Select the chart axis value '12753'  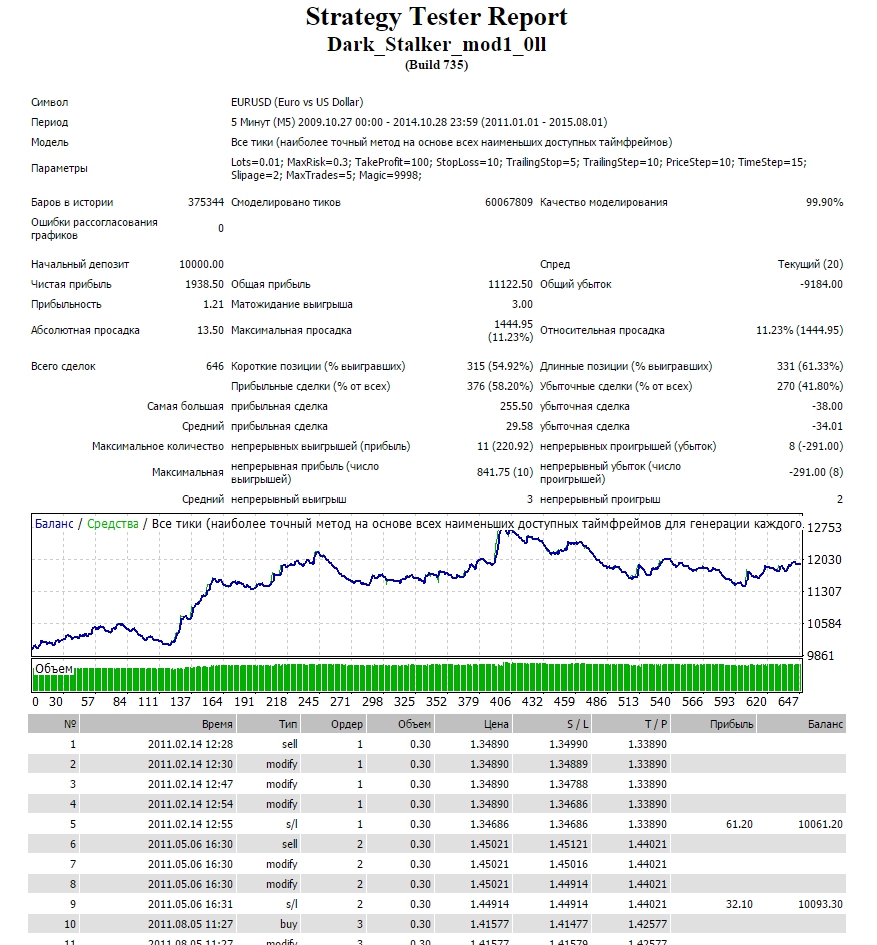824,528
